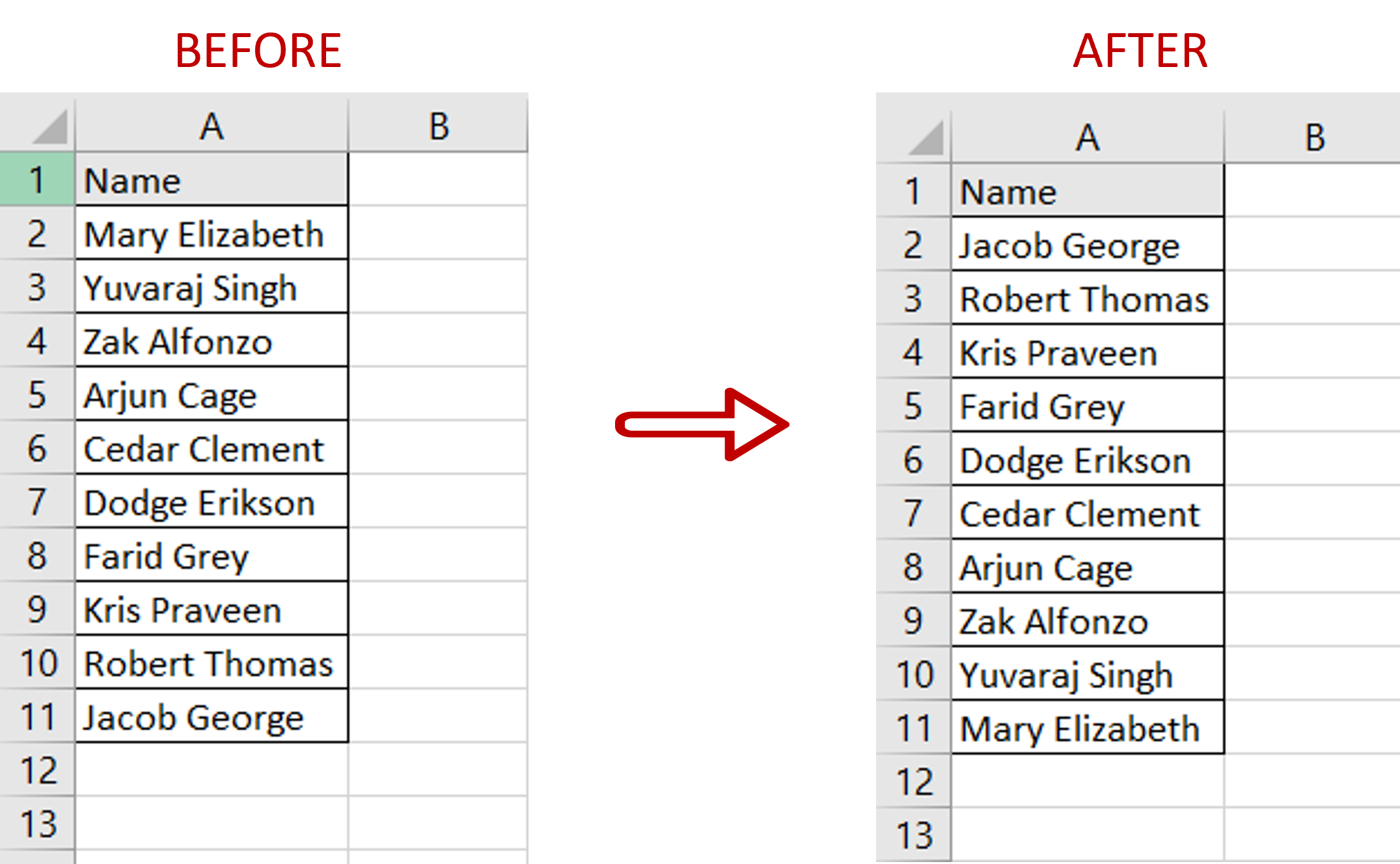1400x864 pixels.
Task: Click row number 1 in AFTER sheet
Action: (x=917, y=190)
